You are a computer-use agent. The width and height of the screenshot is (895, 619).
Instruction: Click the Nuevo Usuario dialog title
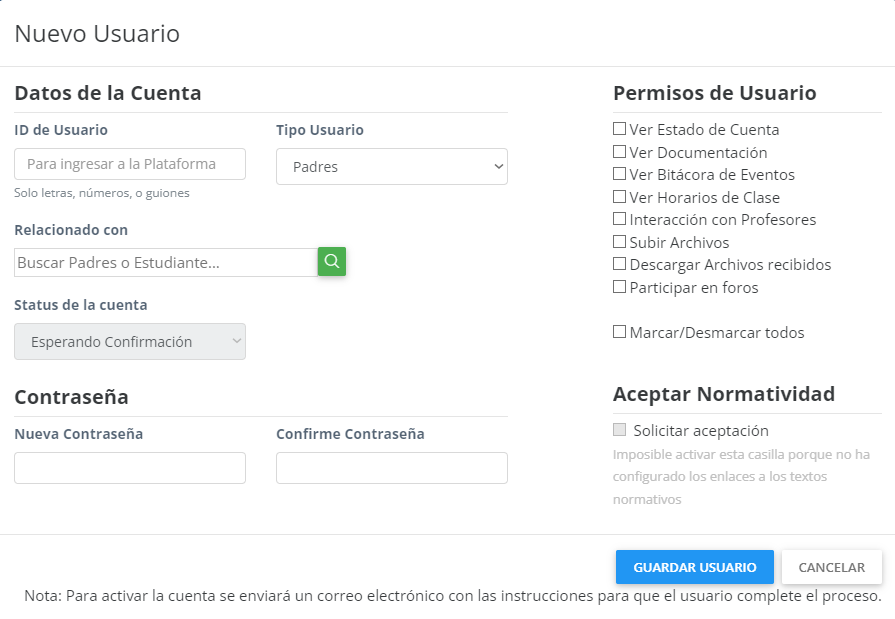(97, 34)
